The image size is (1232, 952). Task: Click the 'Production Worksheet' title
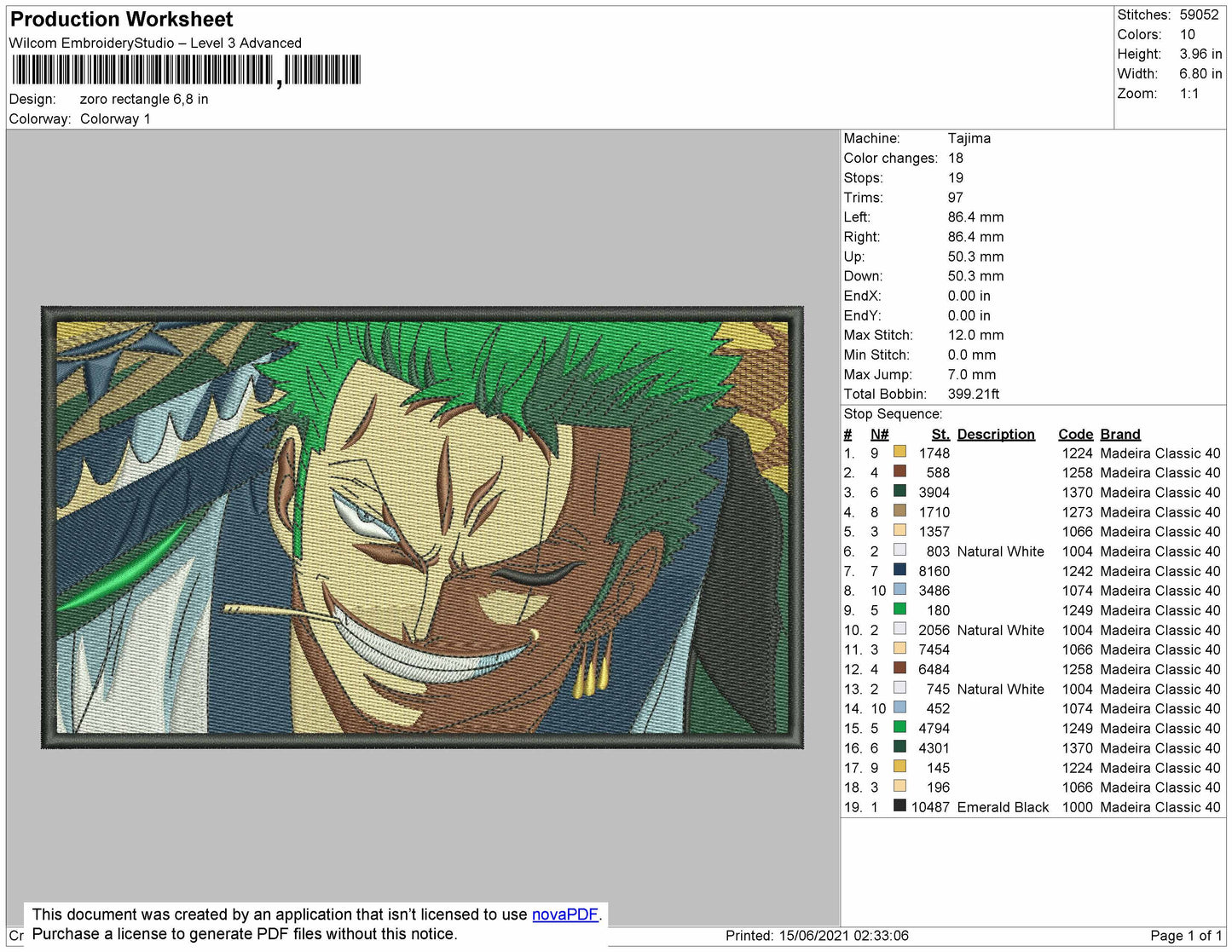[121, 20]
